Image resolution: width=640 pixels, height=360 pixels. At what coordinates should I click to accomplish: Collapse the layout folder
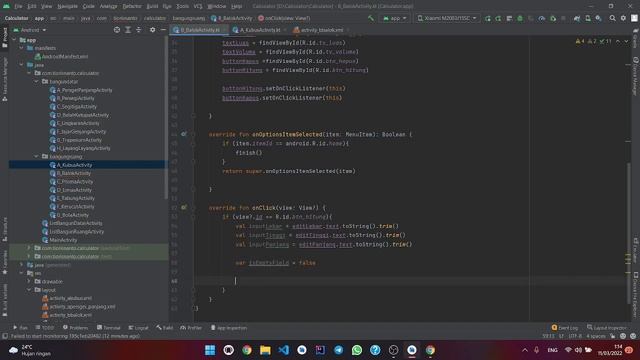29,290
